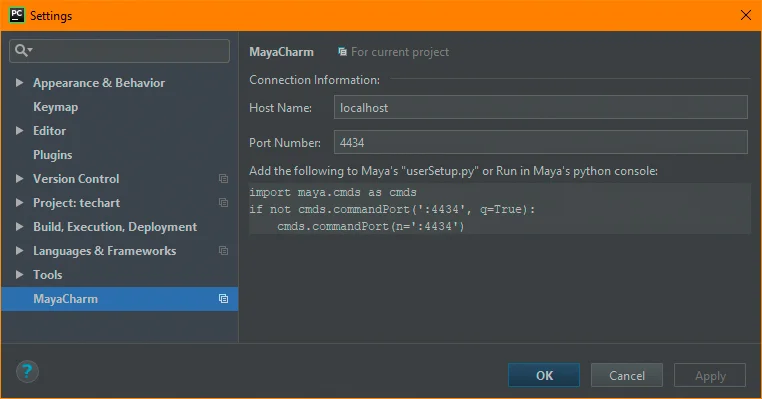Click project-level icon beside Project: techart
Viewport: 762px width, 399px height.
pos(224,203)
